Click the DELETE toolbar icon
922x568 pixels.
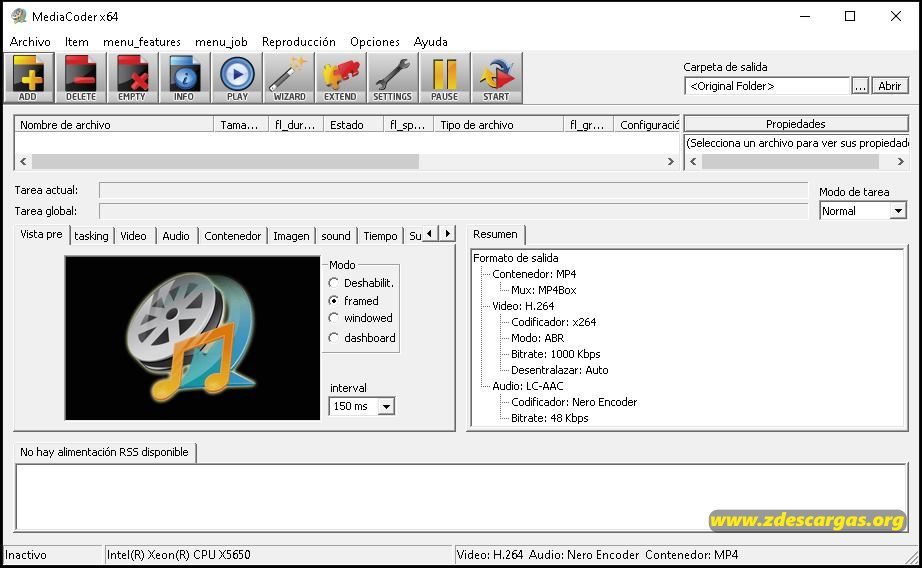[x=81, y=78]
